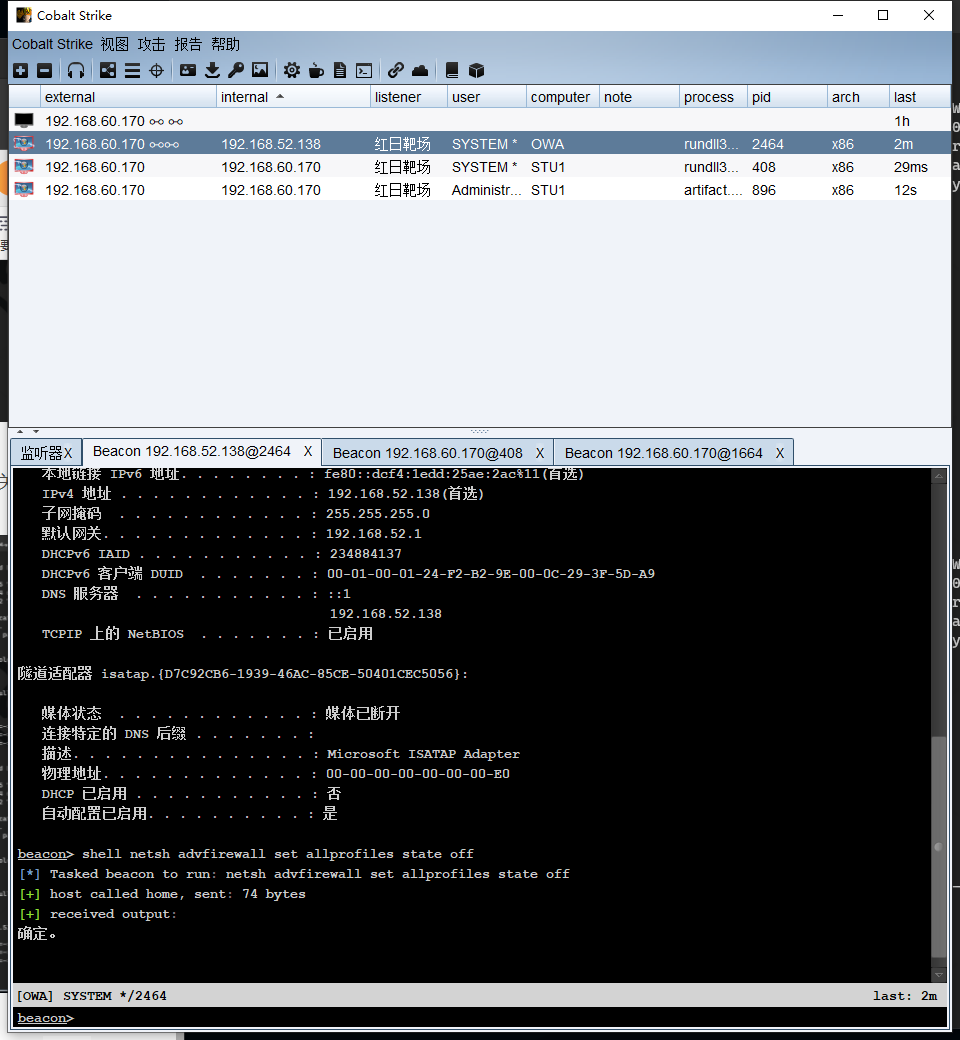Open Listeners via the headphones icon

[76, 70]
